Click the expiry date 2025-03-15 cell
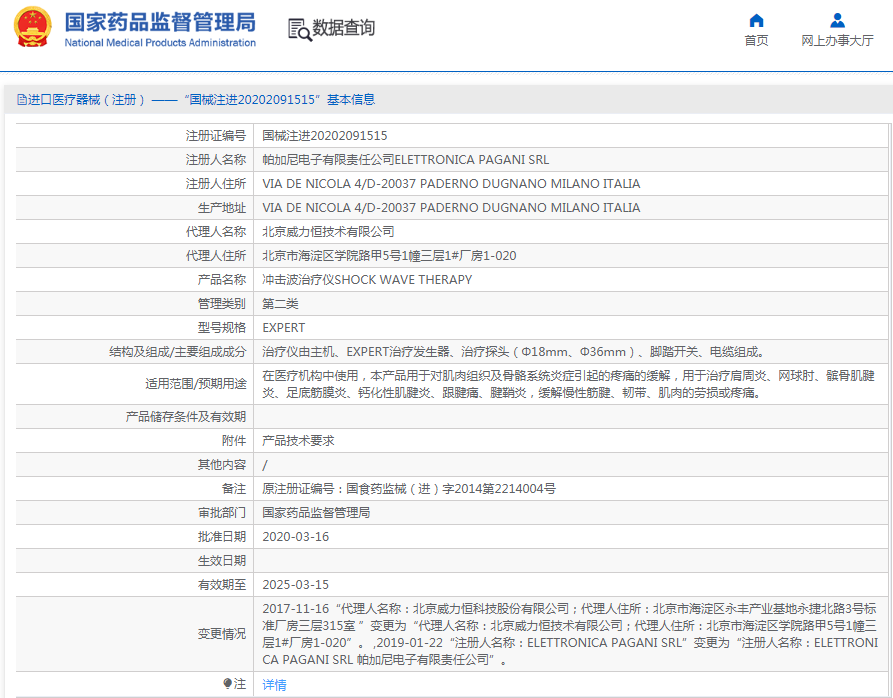The height and width of the screenshot is (698, 893). point(295,585)
